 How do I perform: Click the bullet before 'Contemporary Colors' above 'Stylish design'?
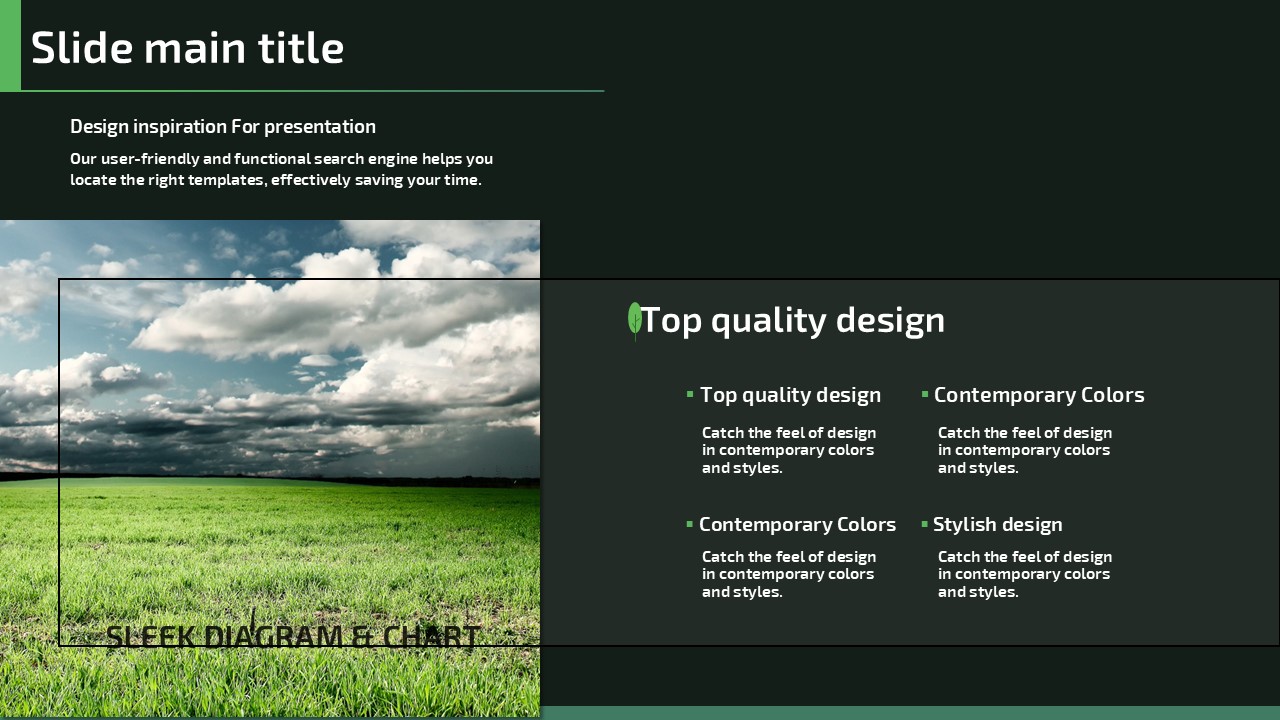point(925,395)
